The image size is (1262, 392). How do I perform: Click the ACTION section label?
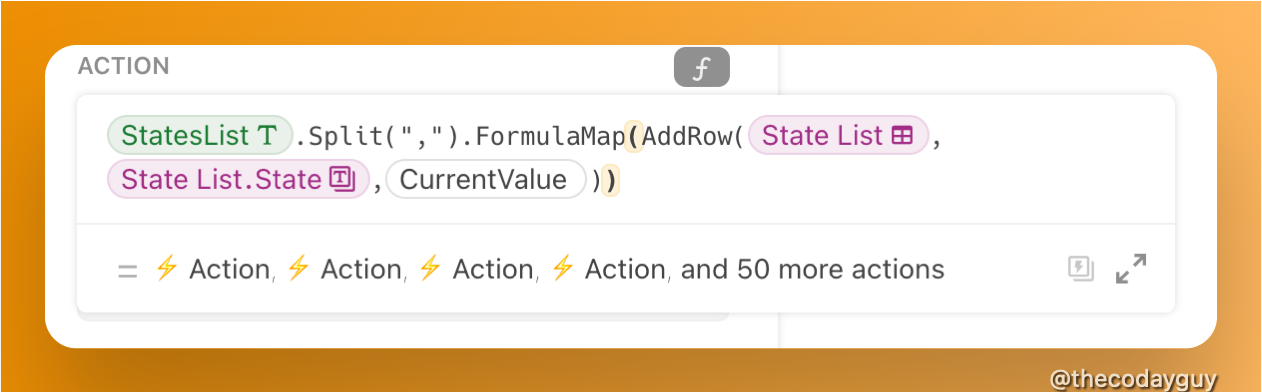tap(124, 66)
